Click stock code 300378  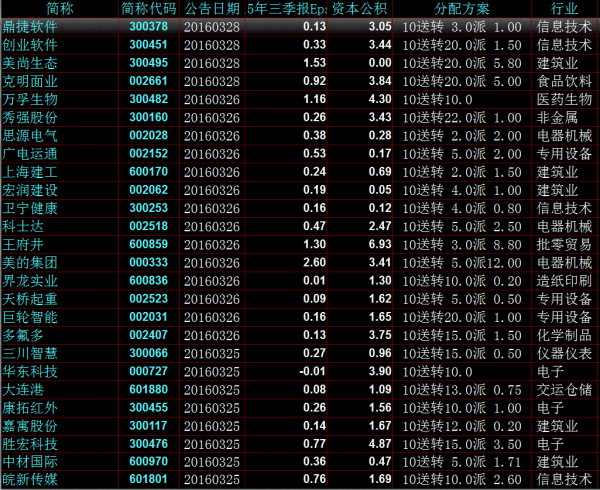(x=148, y=26)
